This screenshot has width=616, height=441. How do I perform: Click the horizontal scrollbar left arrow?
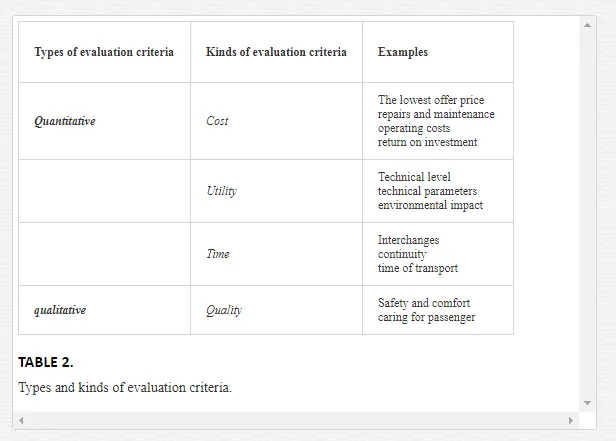pyautogui.click(x=21, y=421)
